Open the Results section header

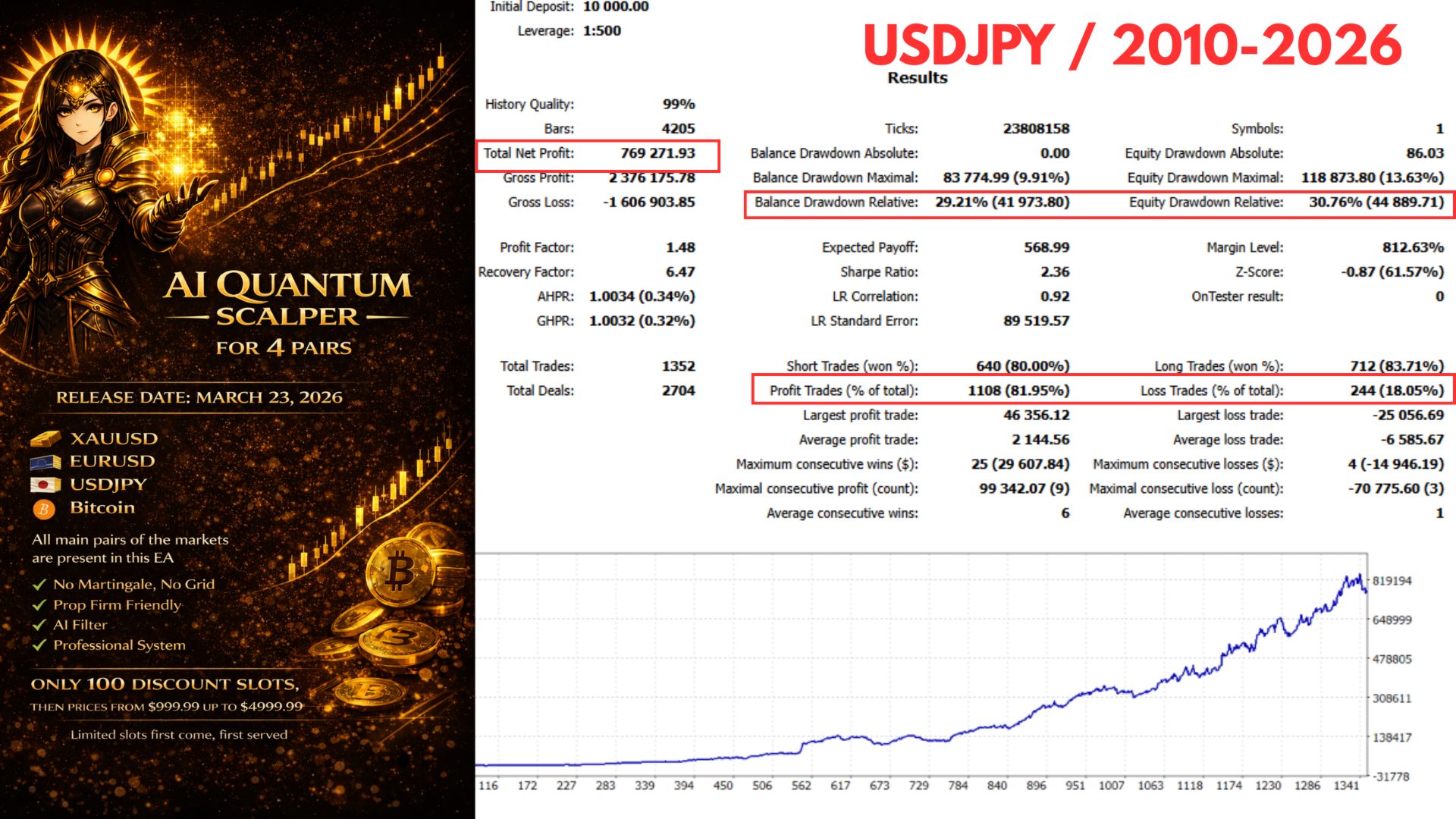(917, 77)
